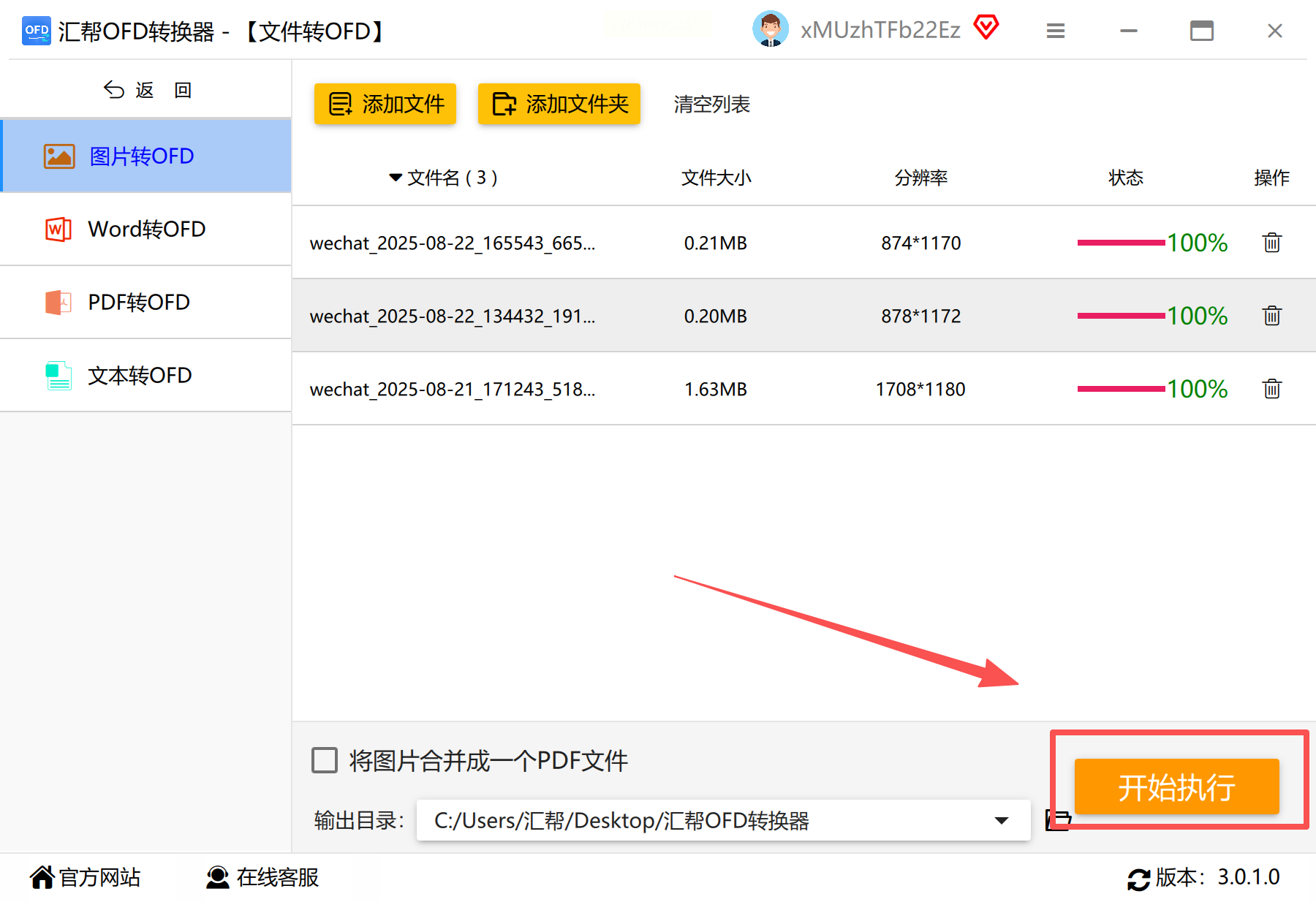Delete the wechat_2025-08-22_165543 file row
This screenshot has width=1316, height=902.
pos(1271,242)
